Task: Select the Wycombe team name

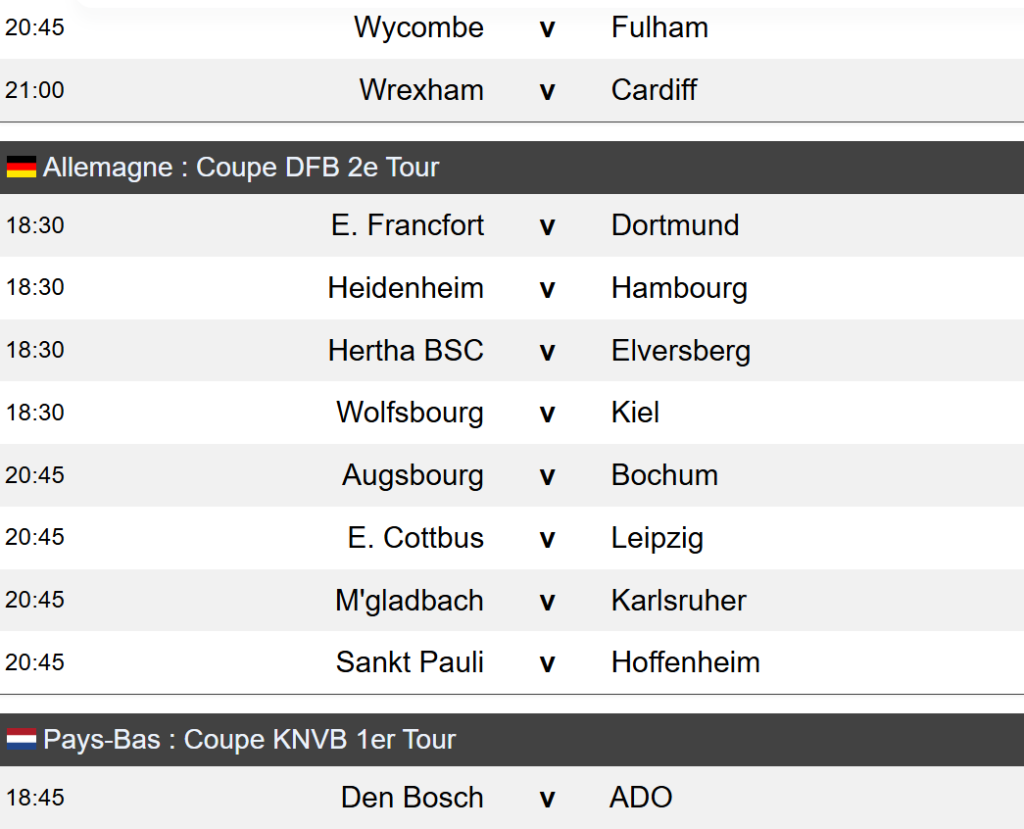Action: click(x=418, y=27)
